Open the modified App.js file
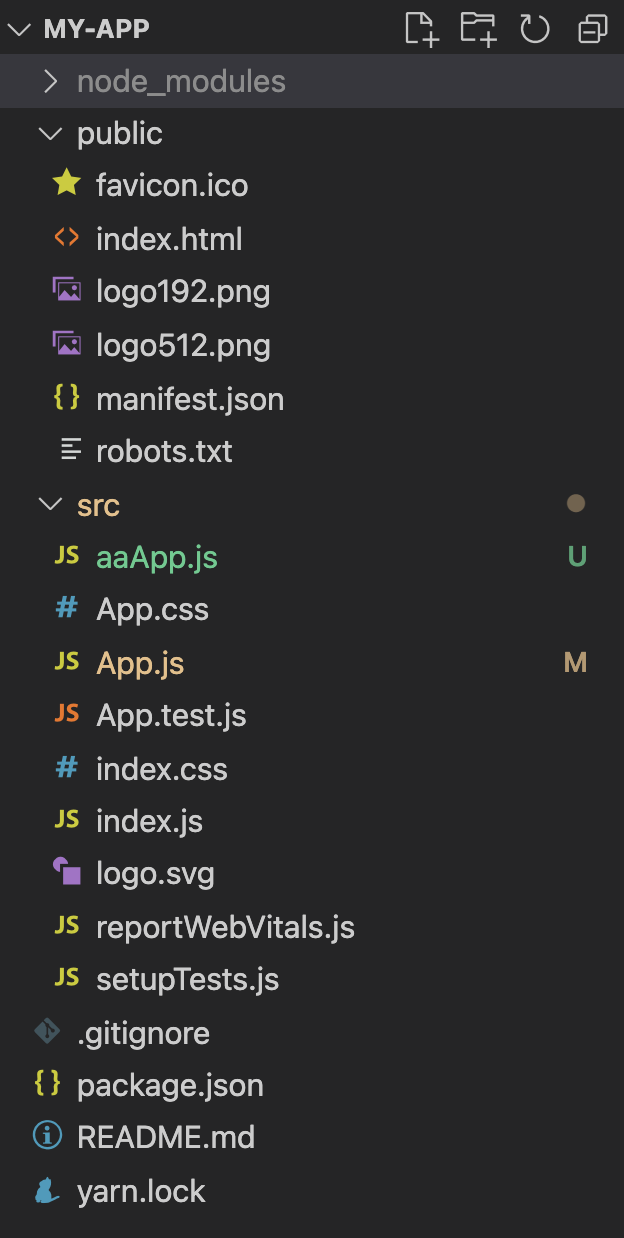 tap(140, 663)
